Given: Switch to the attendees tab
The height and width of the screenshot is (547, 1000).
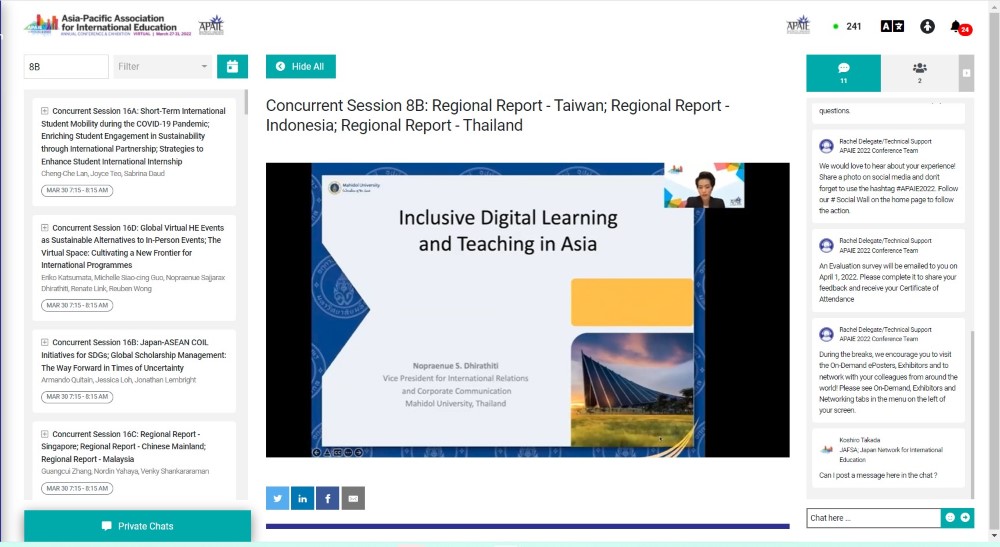Looking at the screenshot, I should pos(919,73).
